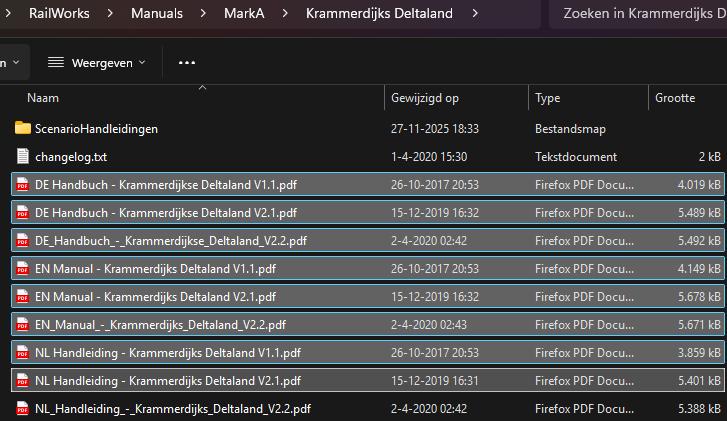Select EN Manual - Krammerdijks Deltaland V1.1.pdf name

156,269
